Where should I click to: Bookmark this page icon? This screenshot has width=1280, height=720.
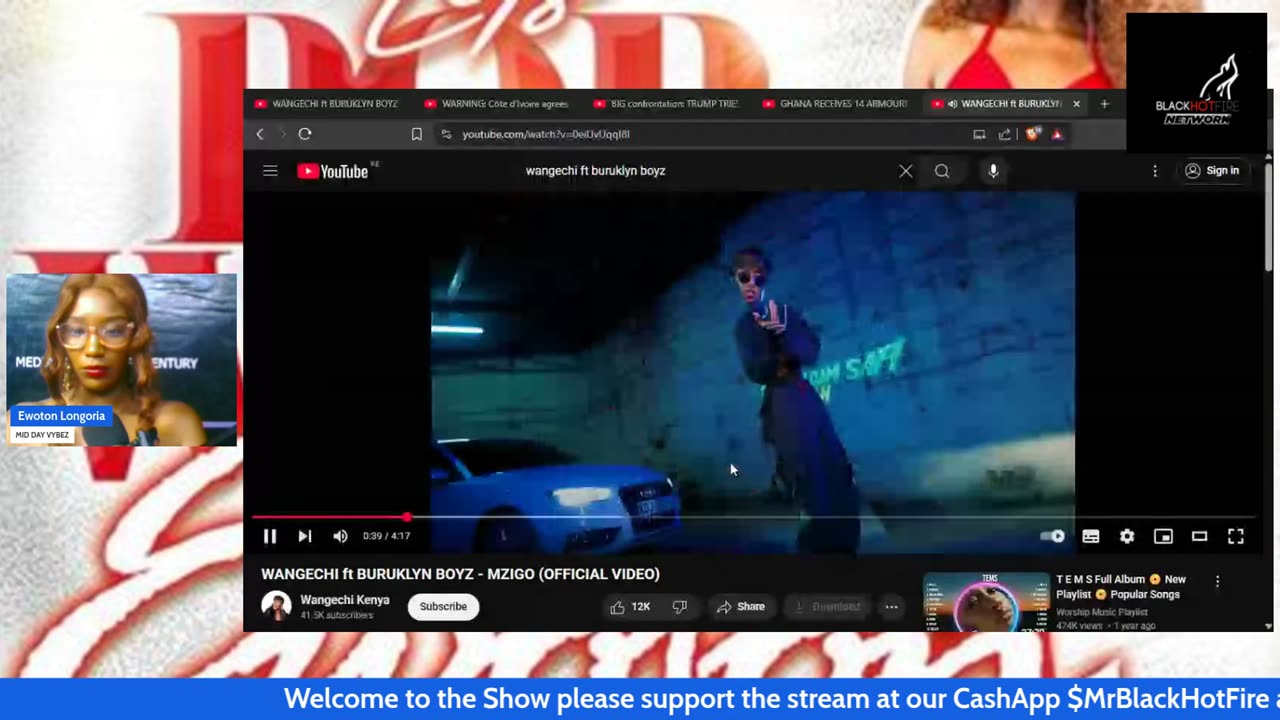point(417,134)
